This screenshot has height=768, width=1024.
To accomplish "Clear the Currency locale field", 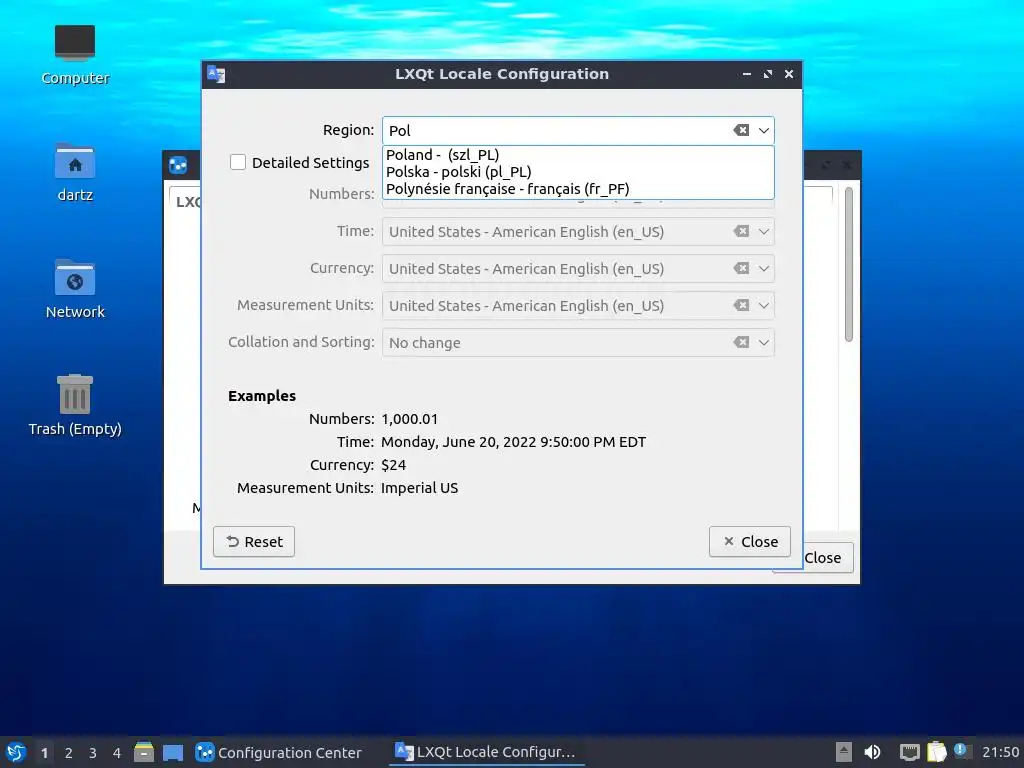I will pyautogui.click(x=741, y=268).
